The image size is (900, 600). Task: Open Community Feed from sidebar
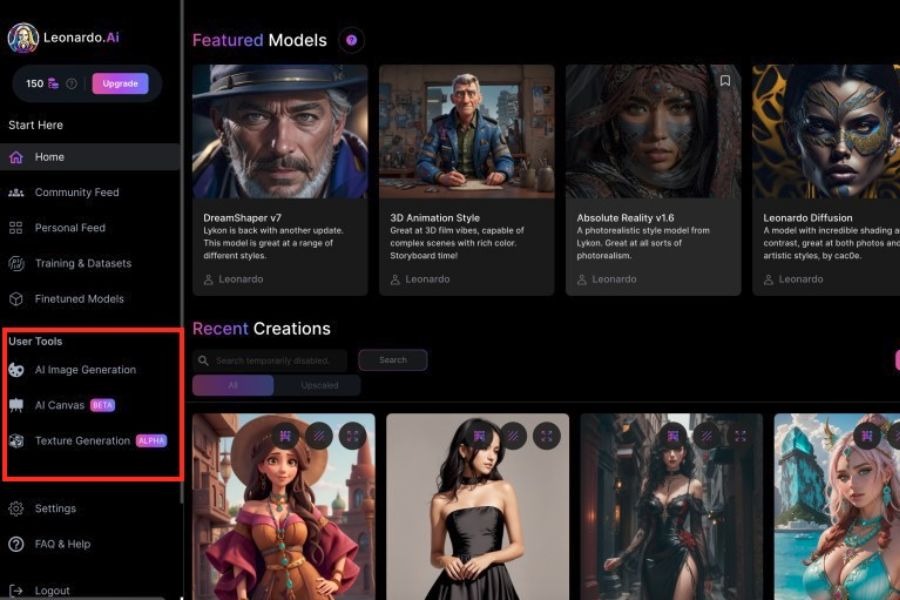point(76,192)
